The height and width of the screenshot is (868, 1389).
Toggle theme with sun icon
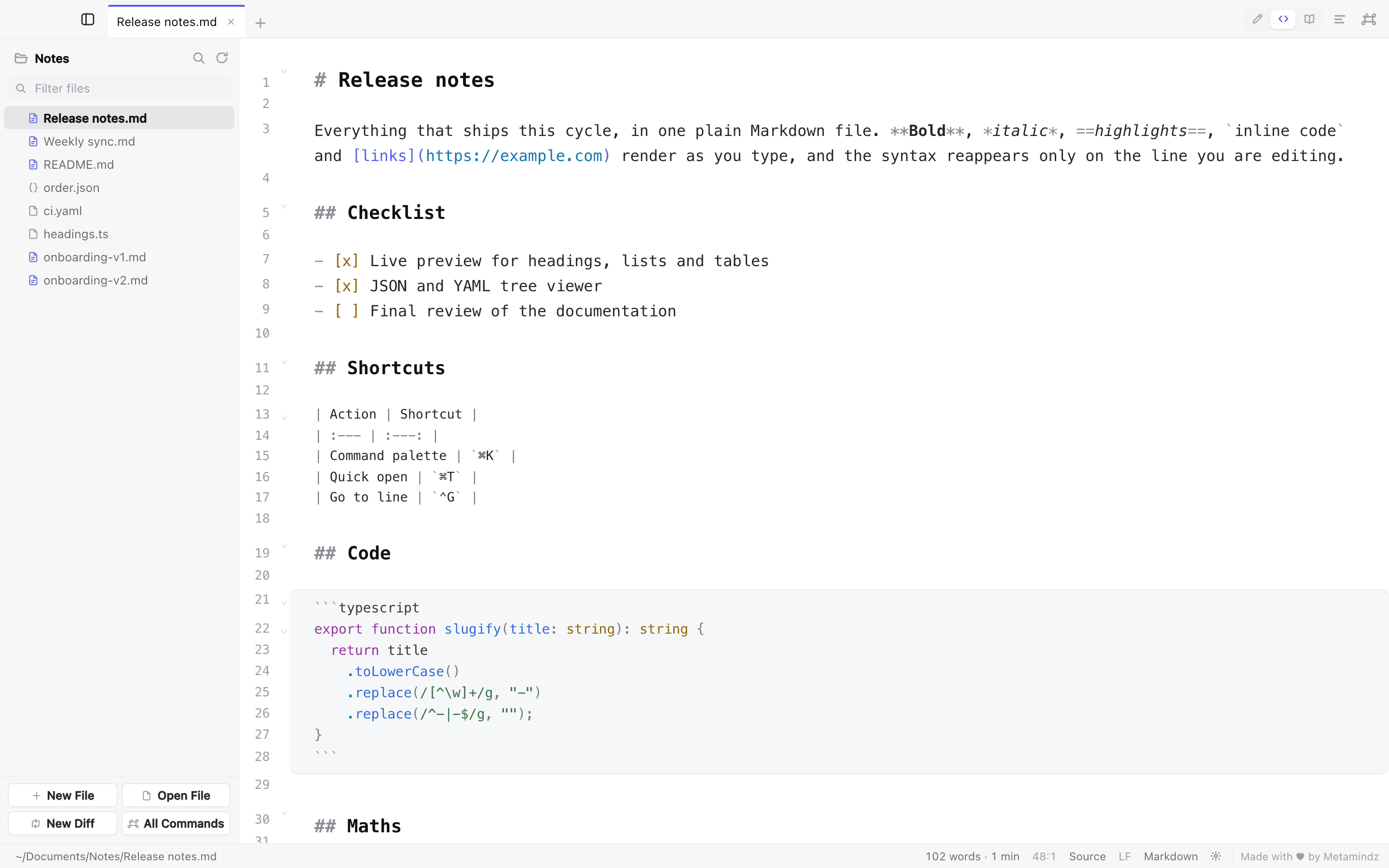click(x=1216, y=856)
